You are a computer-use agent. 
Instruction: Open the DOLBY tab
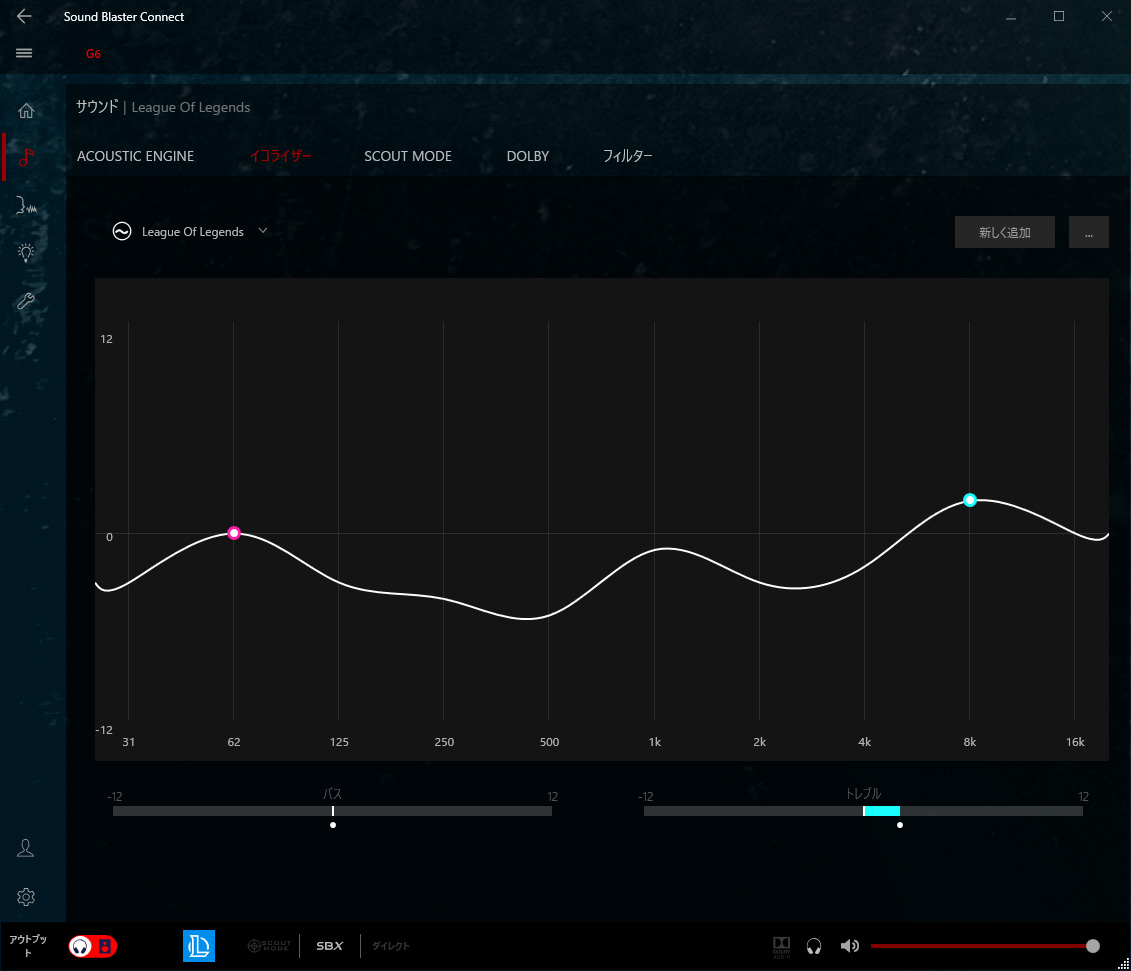coord(527,156)
